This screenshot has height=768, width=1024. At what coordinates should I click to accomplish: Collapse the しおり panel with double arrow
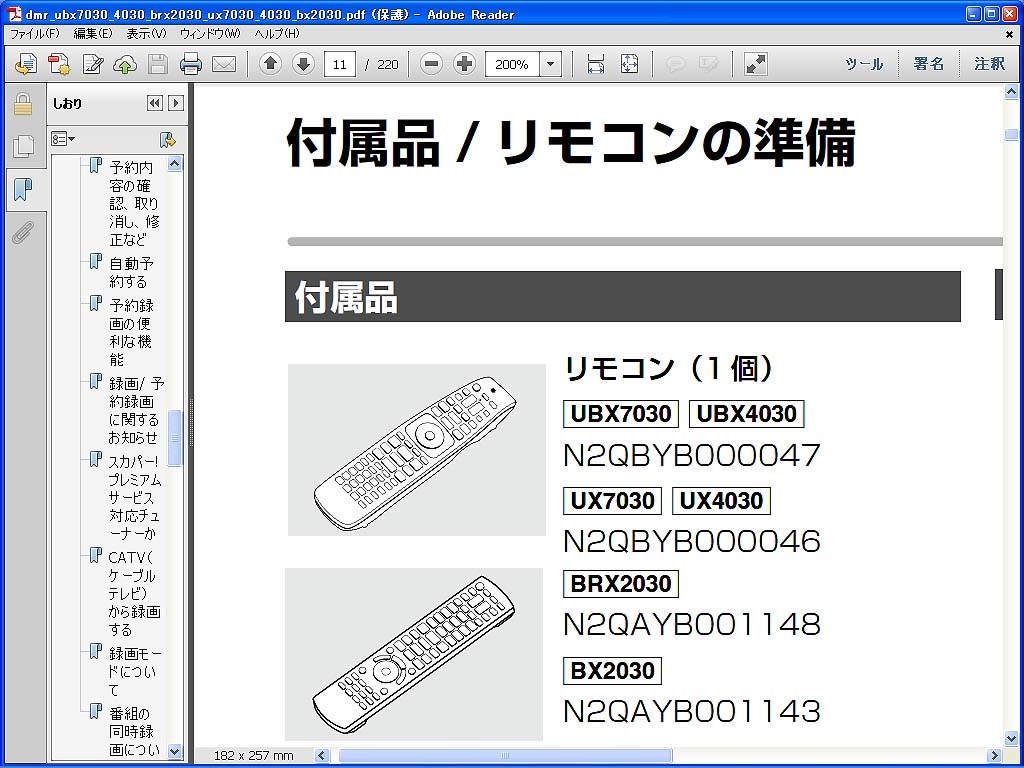pyautogui.click(x=155, y=103)
